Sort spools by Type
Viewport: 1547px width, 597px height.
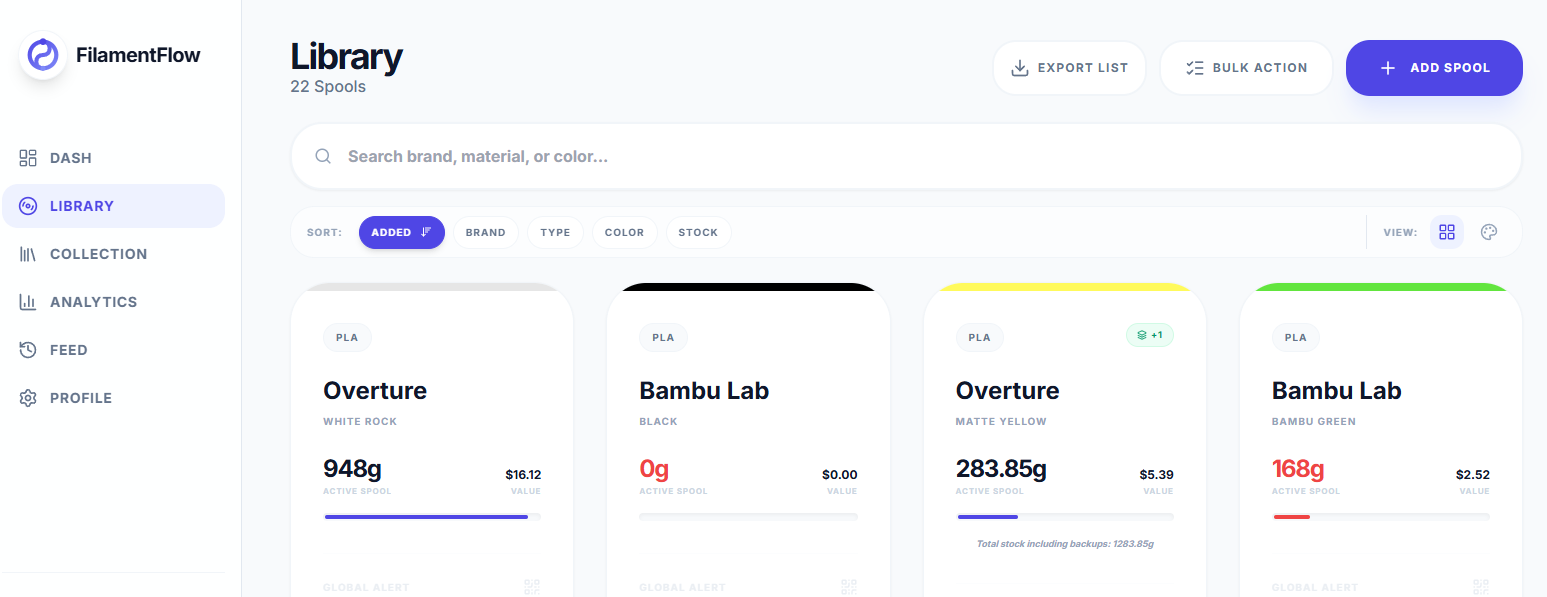(555, 232)
